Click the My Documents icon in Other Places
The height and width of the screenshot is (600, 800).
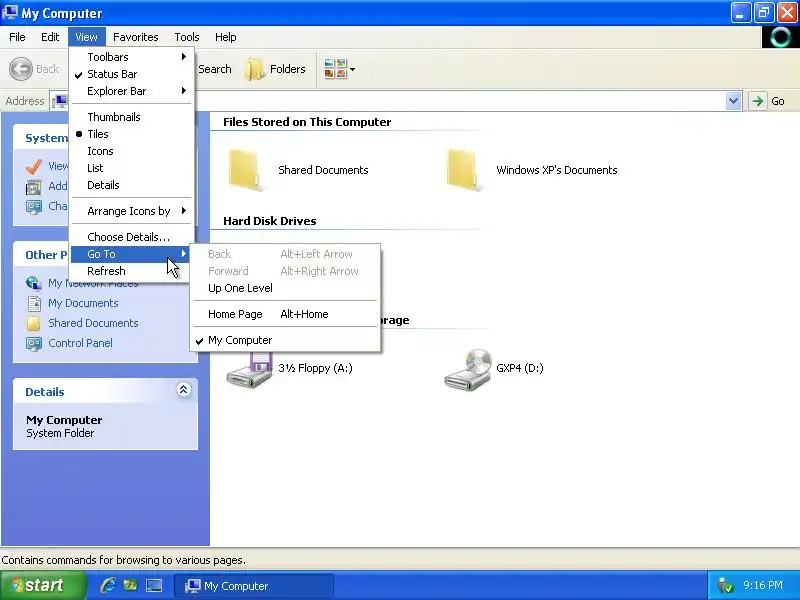pyautogui.click(x=34, y=304)
